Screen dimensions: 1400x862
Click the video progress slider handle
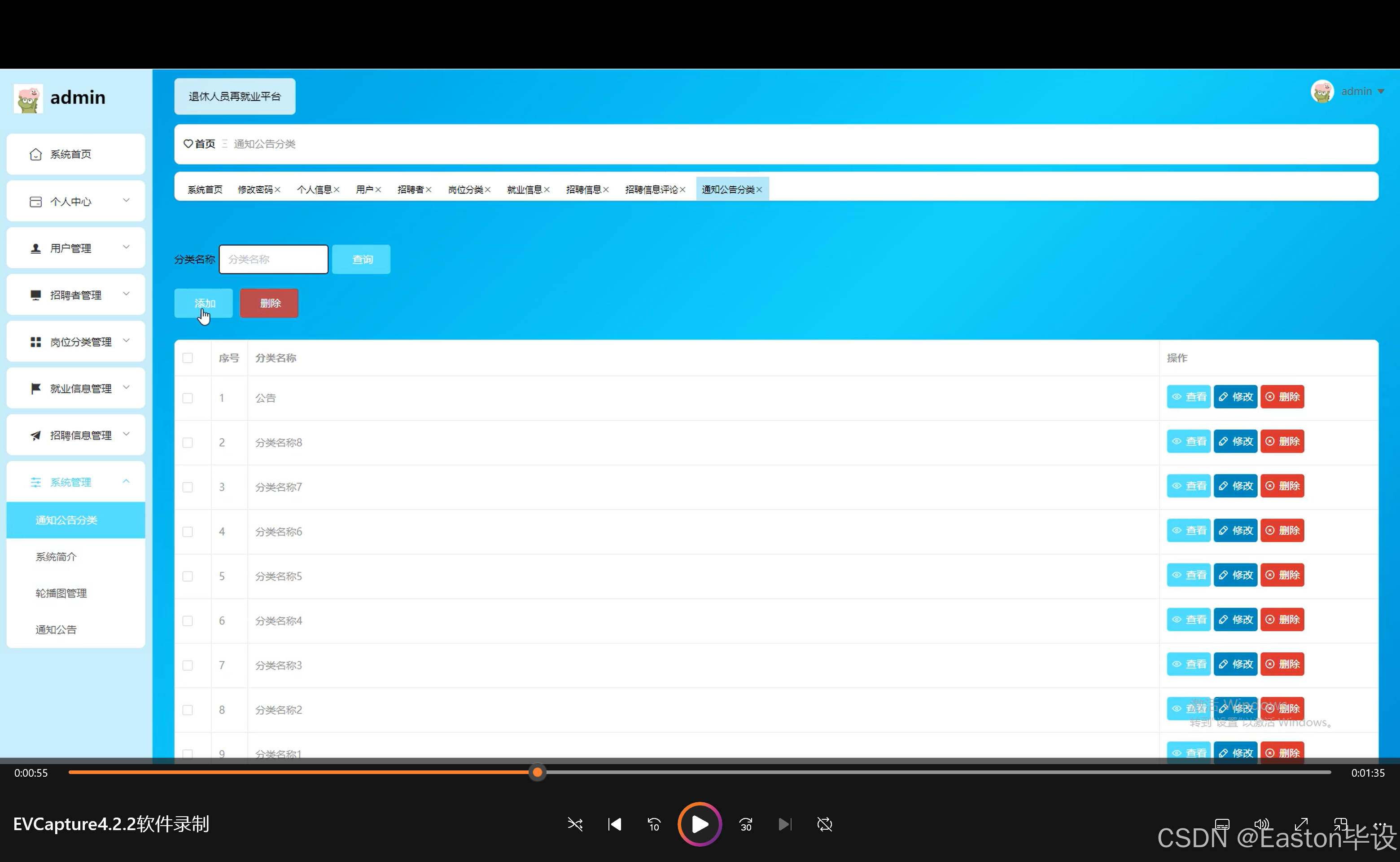(537, 773)
